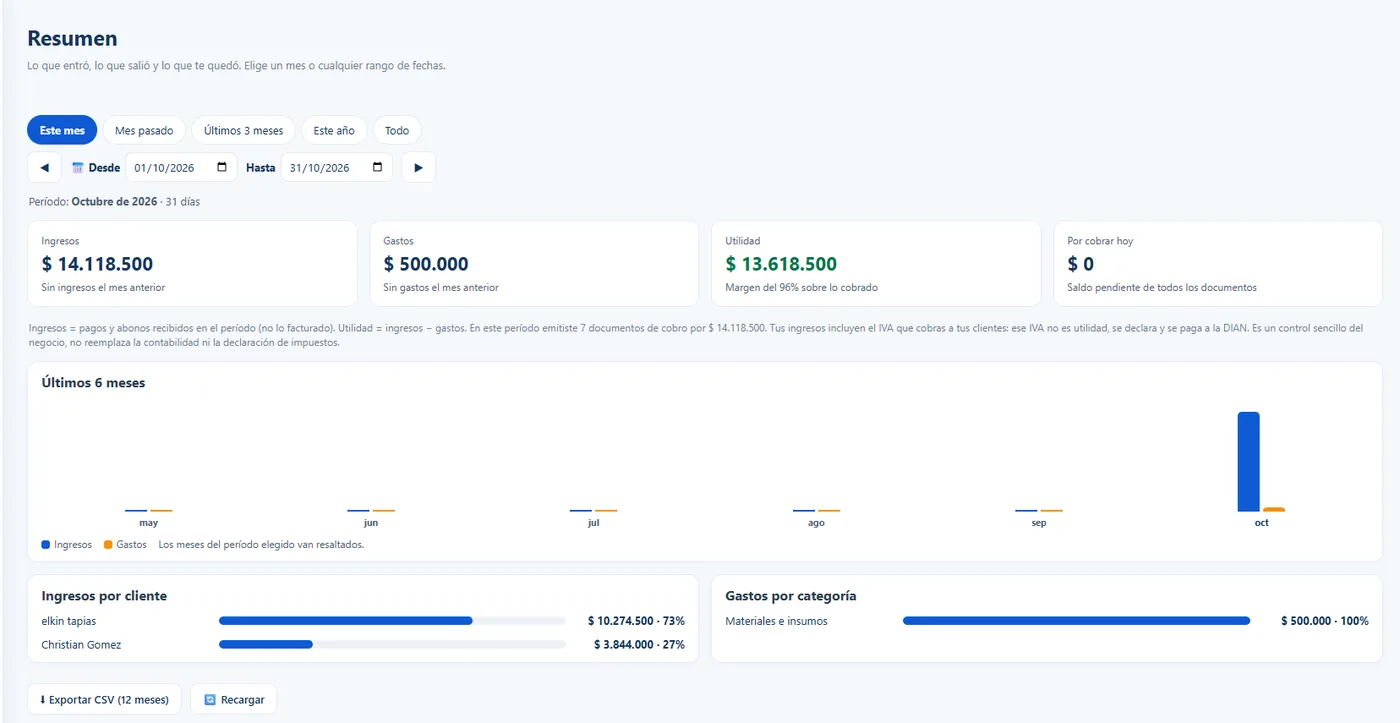Click elkin tapias progress bar
The height and width of the screenshot is (723, 1400).
point(392,621)
